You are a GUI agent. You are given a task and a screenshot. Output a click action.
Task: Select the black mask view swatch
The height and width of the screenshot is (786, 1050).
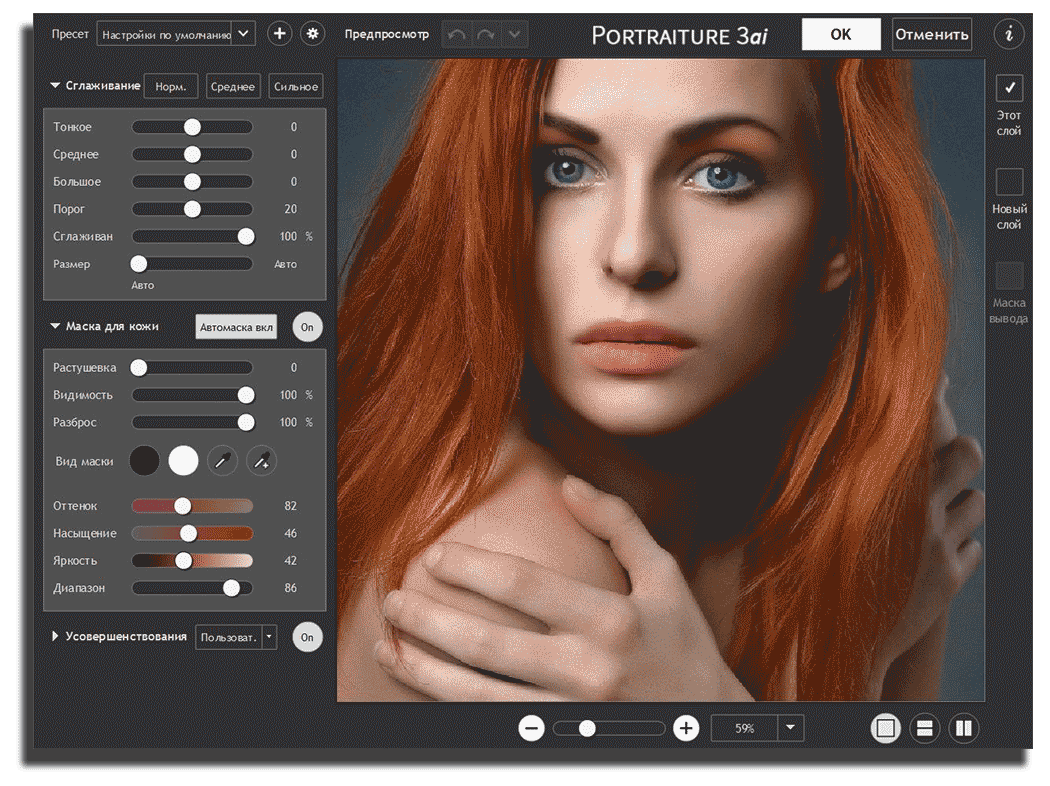pos(145,461)
